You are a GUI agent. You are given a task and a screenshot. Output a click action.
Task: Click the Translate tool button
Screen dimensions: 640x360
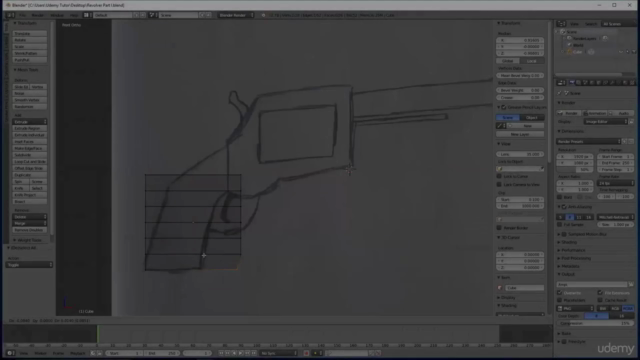(30, 33)
